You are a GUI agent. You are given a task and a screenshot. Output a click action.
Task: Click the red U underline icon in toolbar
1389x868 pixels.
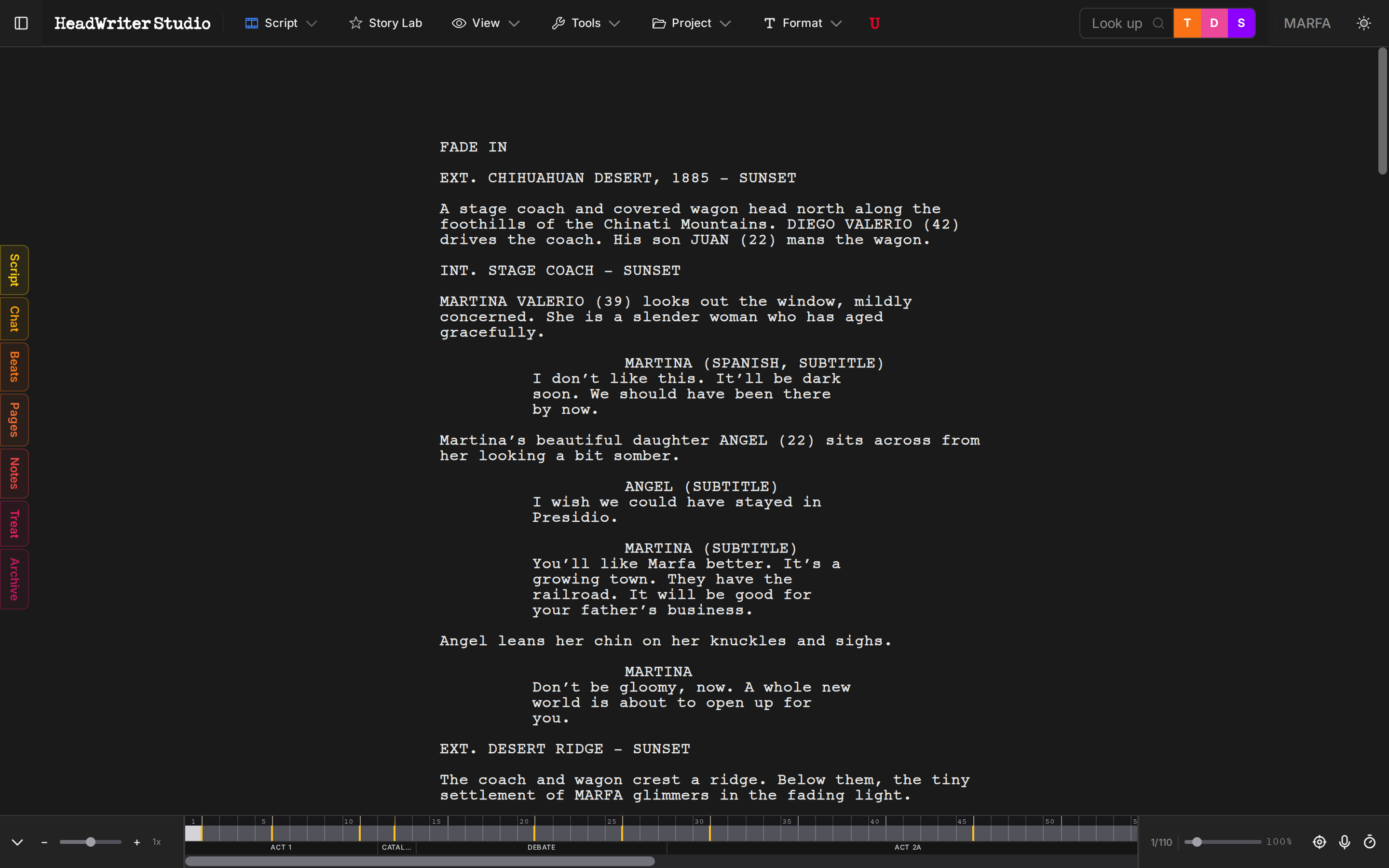coord(874,23)
